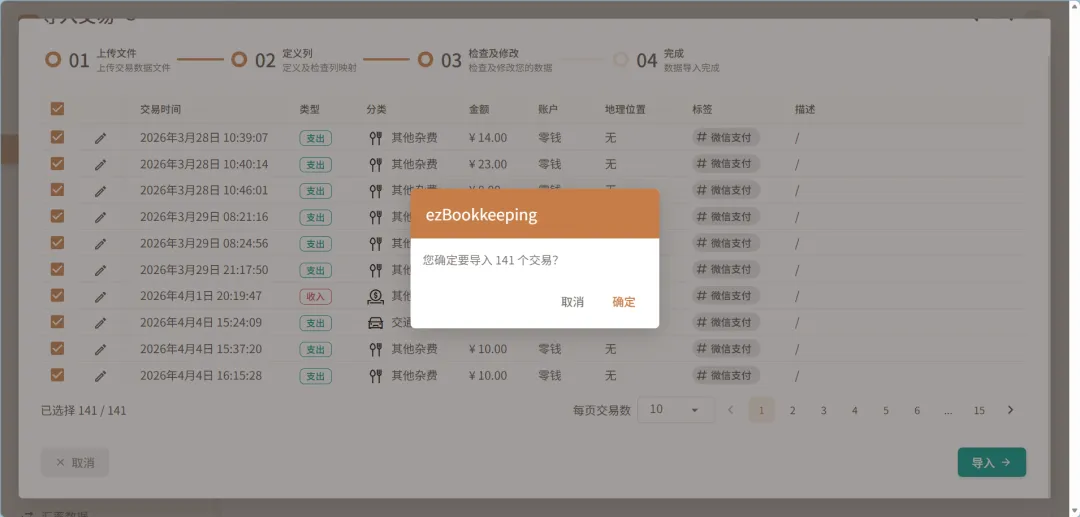Viewport: 1080px width, 517px height.
Task: Uncheck the row dated 2026年4月4日 16:15:28
Action: [57, 375]
